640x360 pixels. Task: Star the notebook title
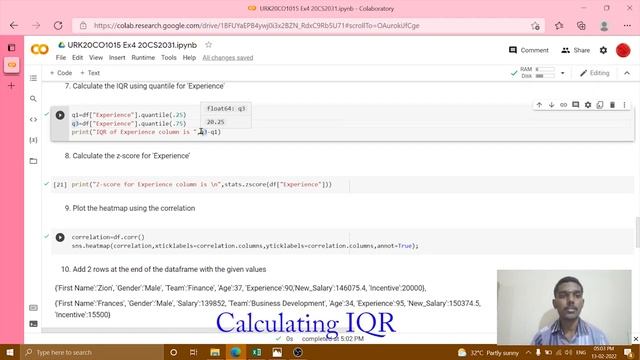(209, 44)
